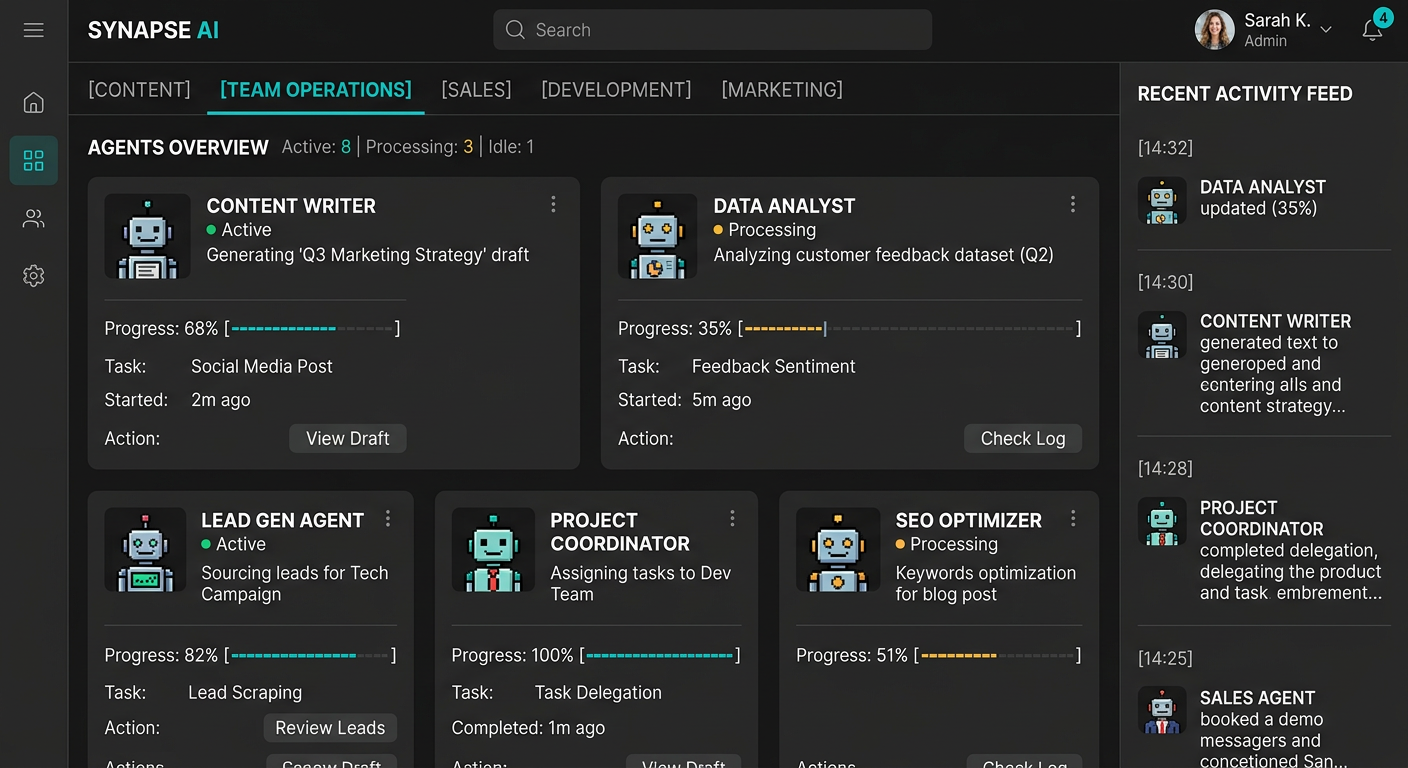Image resolution: width=1408 pixels, height=768 pixels.
Task: Open the team members sidebar icon
Action: click(x=33, y=218)
